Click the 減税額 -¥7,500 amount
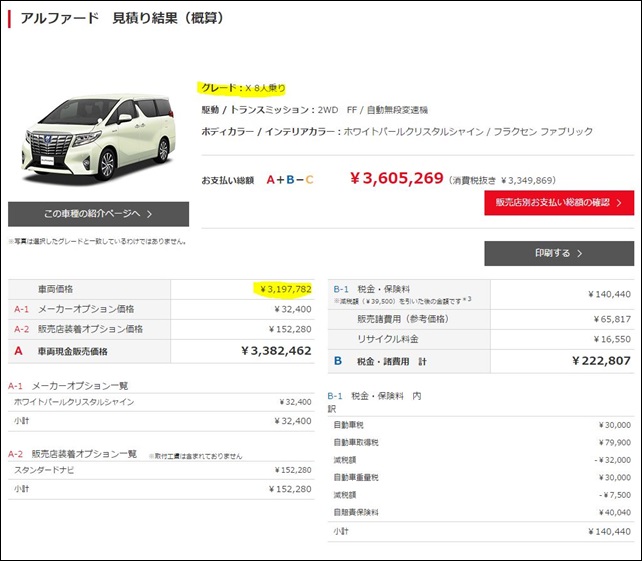Image resolution: width=642 pixels, height=561 pixels. [615, 495]
